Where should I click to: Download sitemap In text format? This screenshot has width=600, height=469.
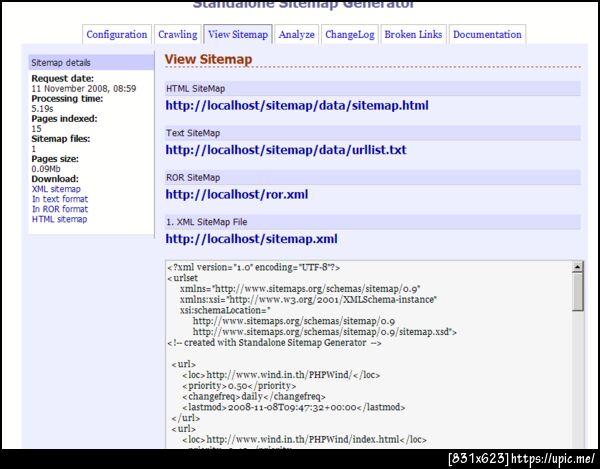pyautogui.click(x=60, y=199)
